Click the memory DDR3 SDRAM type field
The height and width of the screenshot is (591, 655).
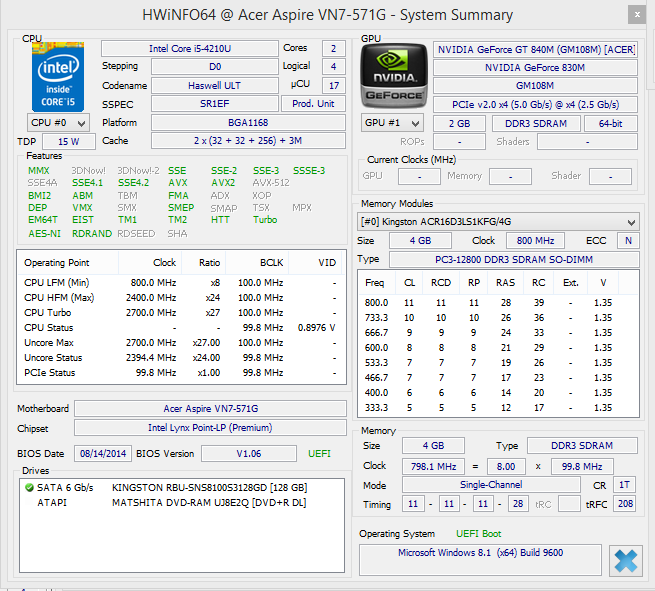pyautogui.click(x=582, y=446)
